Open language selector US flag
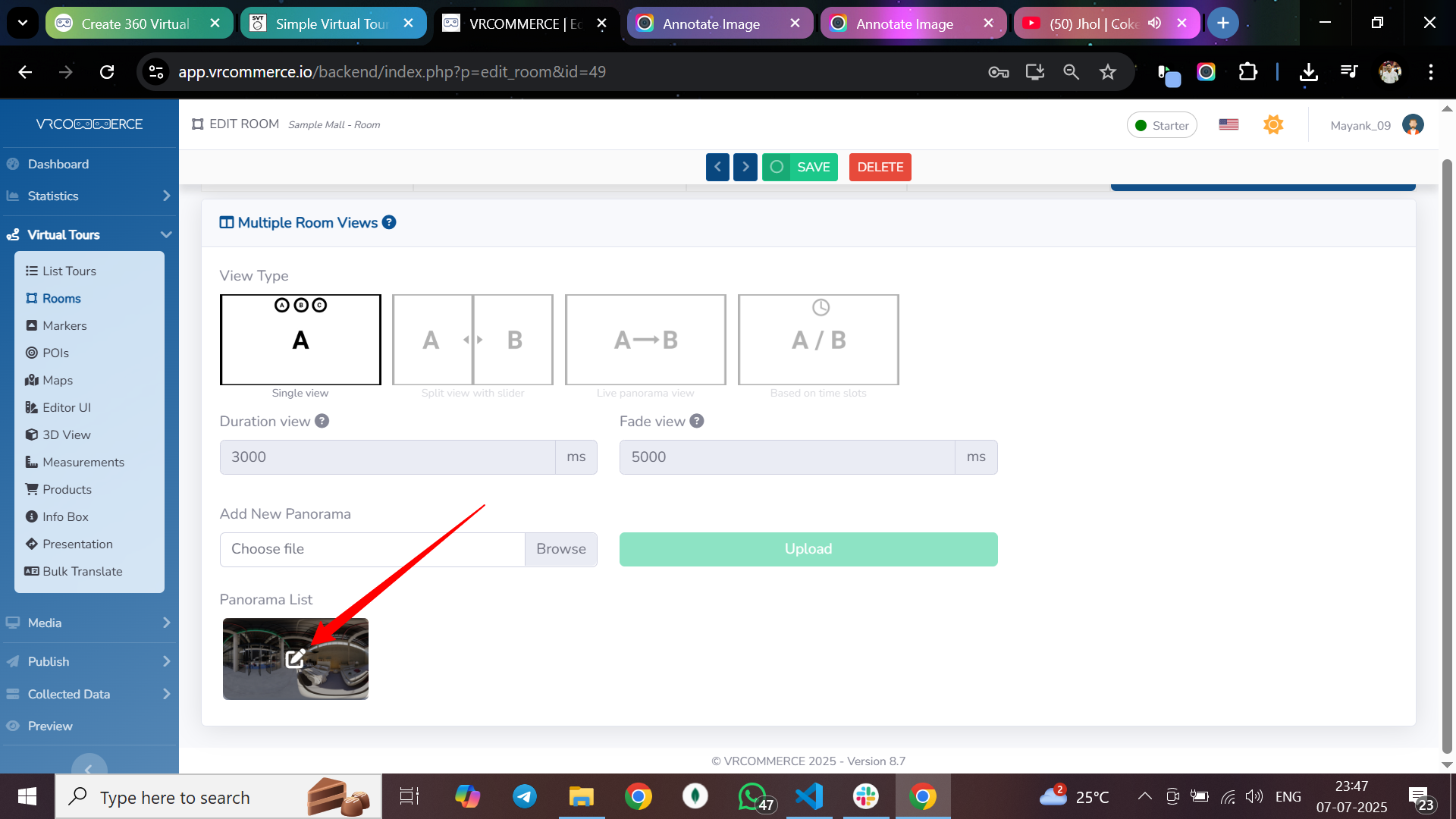Screen dimensions: 1456x819 [x=1228, y=124]
